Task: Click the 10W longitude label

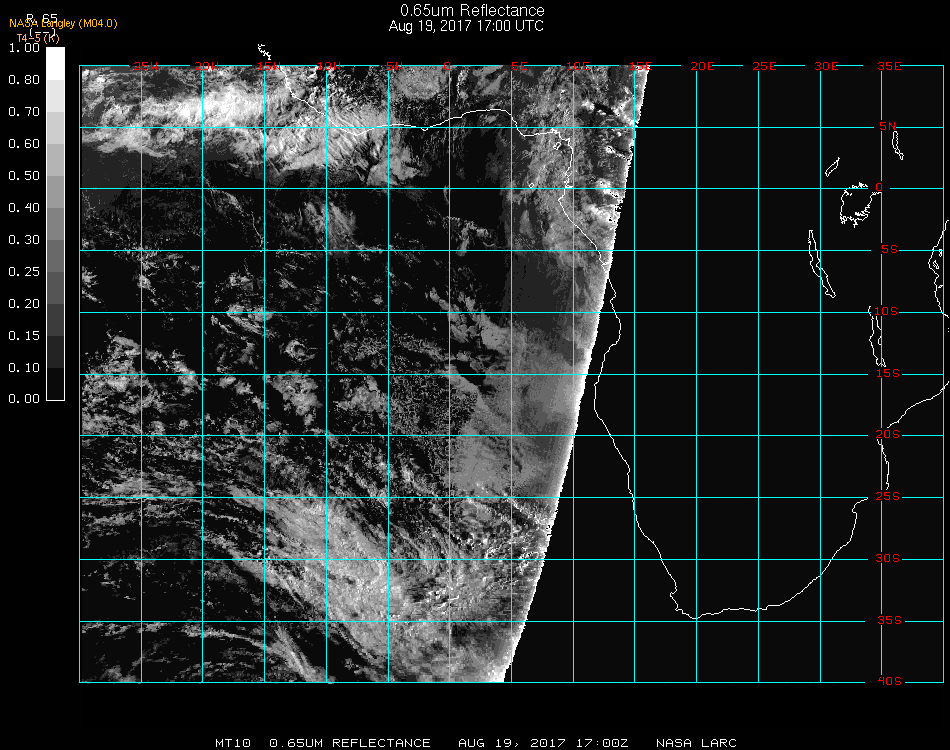Action: point(329,66)
